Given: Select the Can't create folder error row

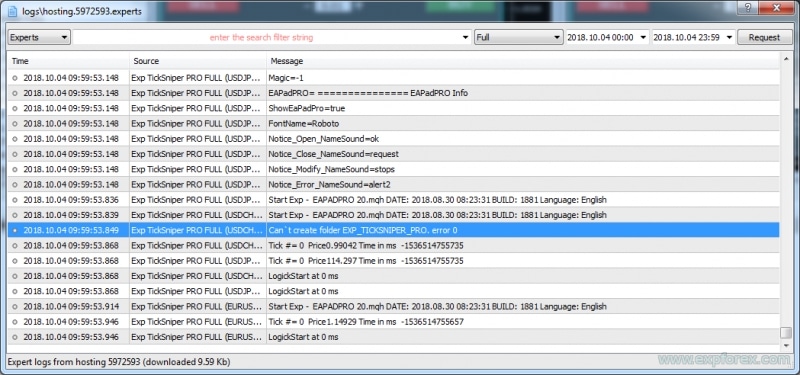Looking at the screenshot, I should [393, 230].
